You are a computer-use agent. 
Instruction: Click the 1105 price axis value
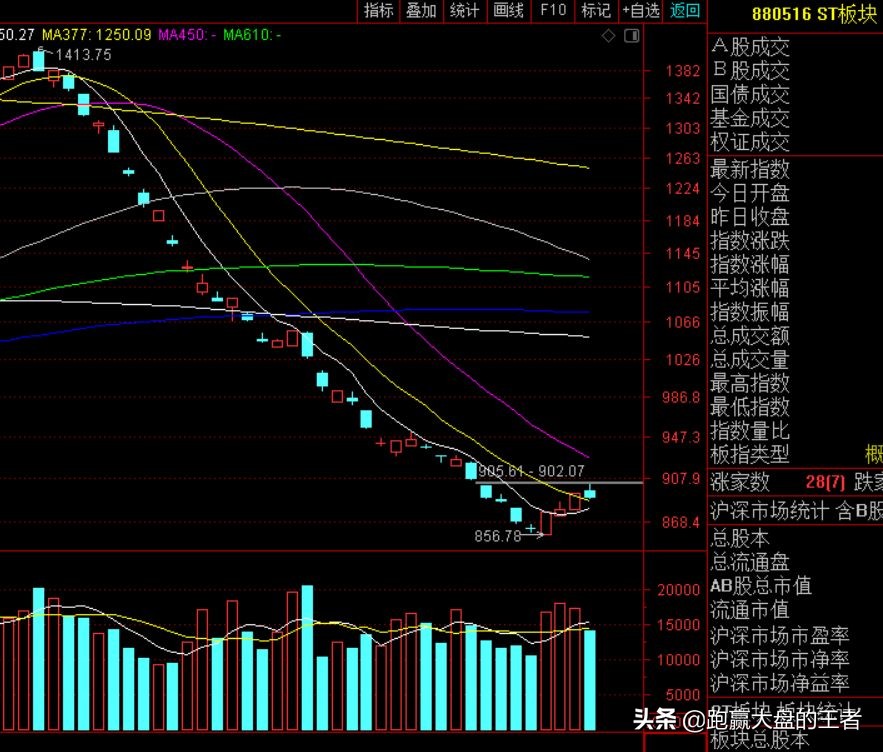[683, 287]
